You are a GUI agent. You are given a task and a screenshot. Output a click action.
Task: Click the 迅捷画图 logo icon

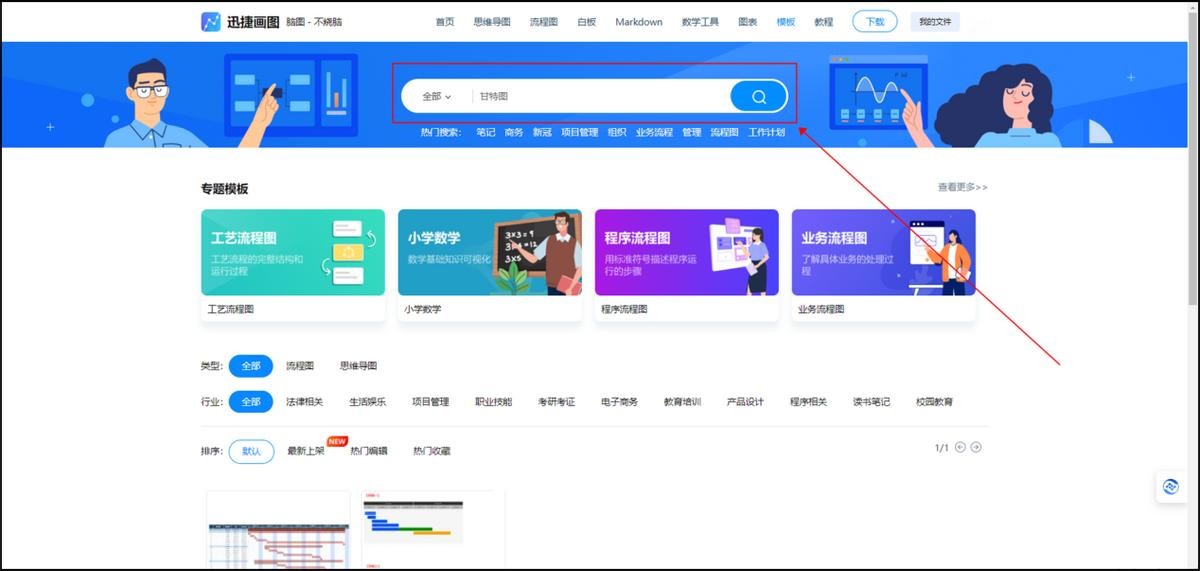[x=211, y=22]
